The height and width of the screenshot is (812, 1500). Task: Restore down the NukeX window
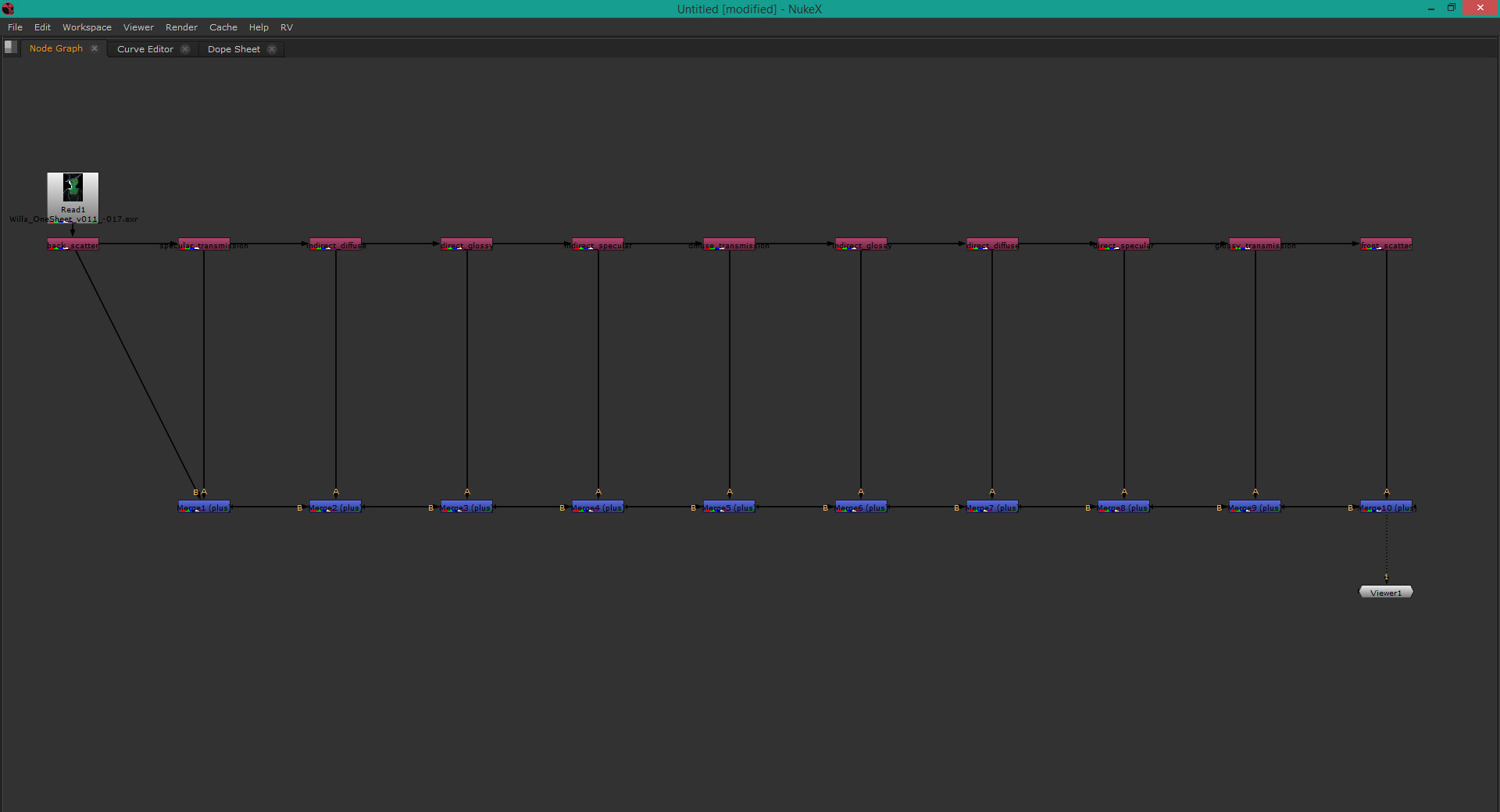pyautogui.click(x=1452, y=8)
